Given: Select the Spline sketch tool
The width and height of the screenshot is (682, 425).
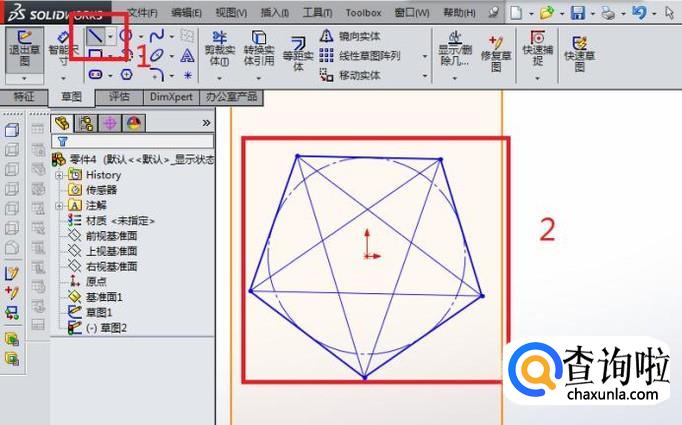Looking at the screenshot, I should [x=157, y=36].
